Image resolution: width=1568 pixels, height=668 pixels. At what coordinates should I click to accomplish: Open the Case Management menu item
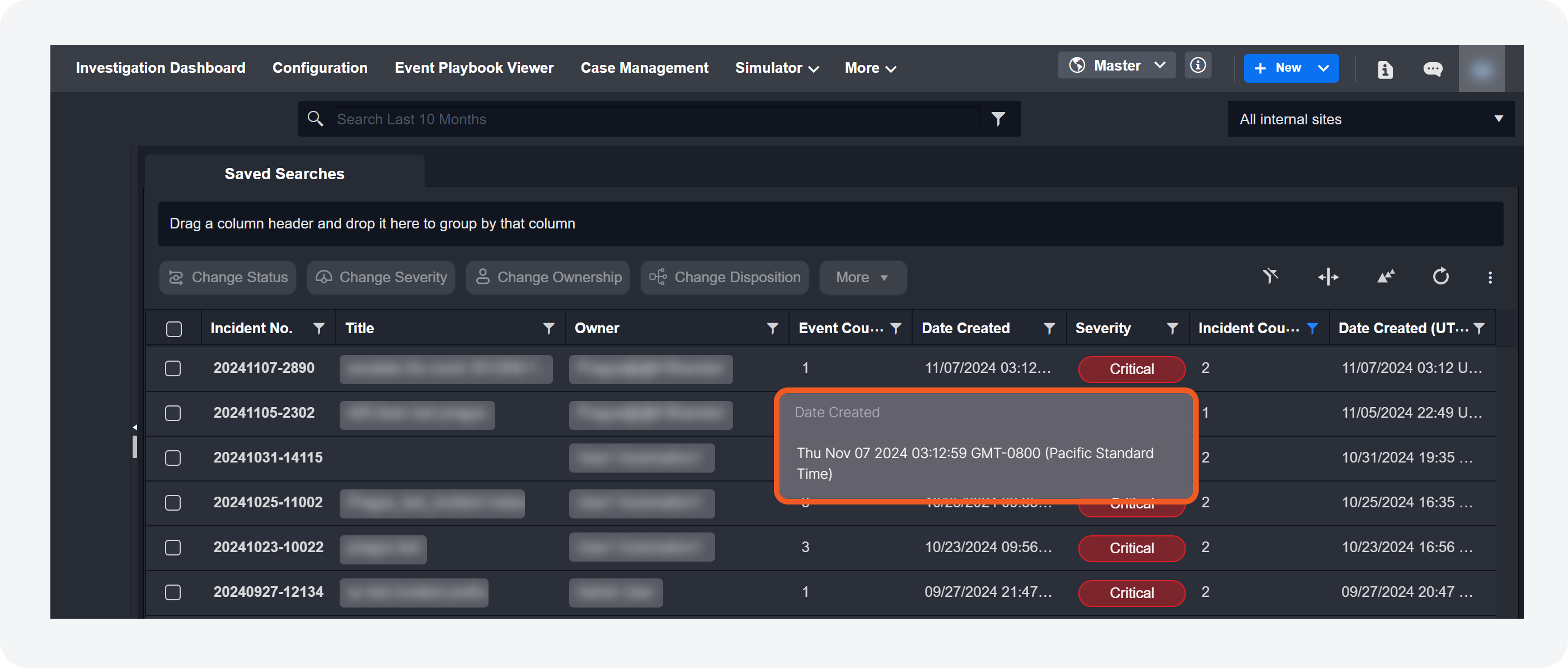point(644,68)
